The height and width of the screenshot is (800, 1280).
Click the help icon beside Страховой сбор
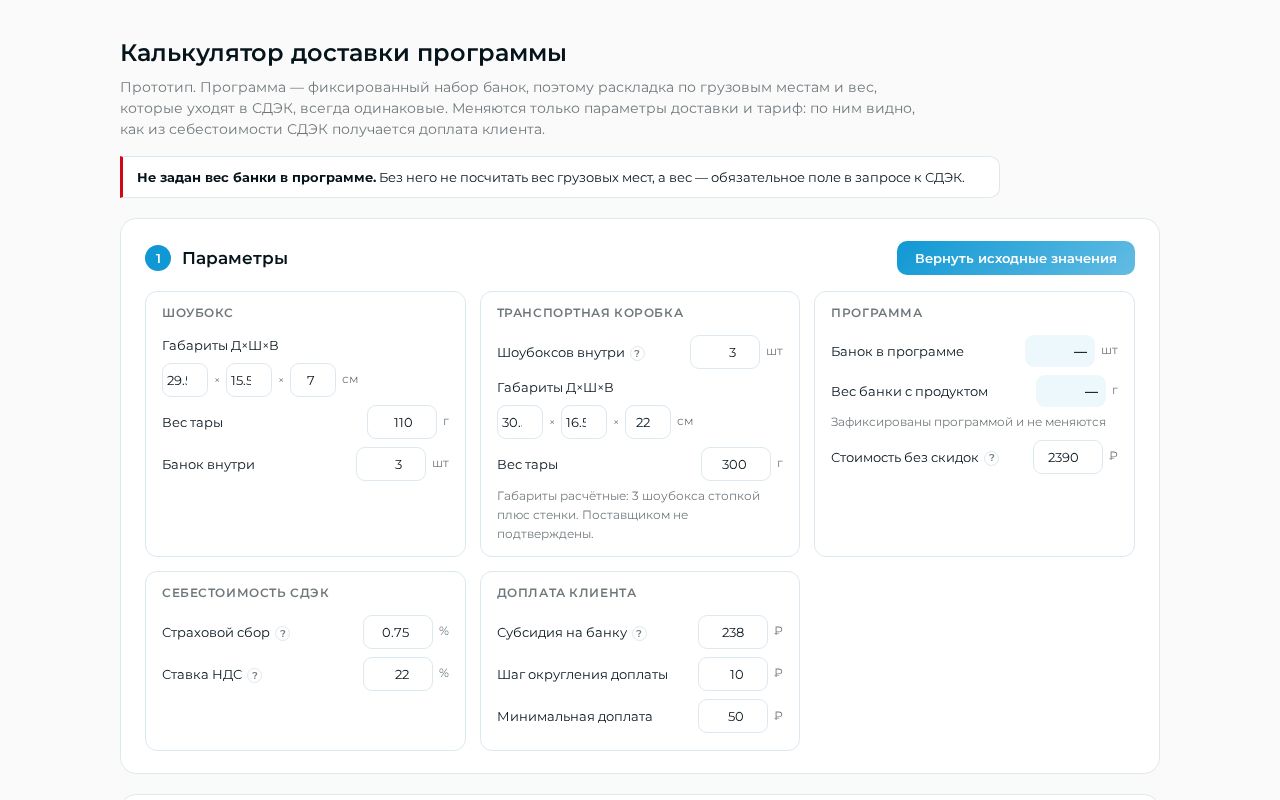(x=283, y=633)
